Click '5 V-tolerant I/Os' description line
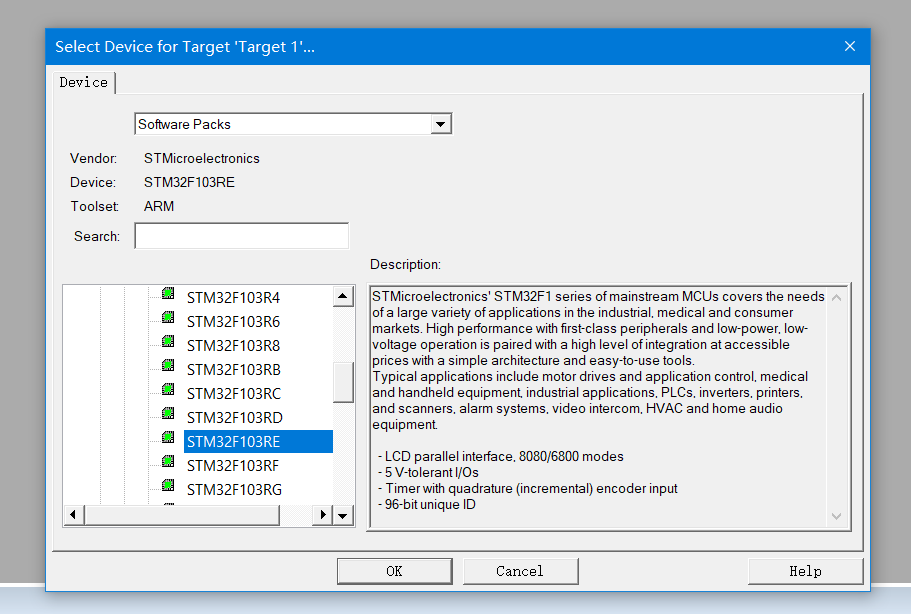 [x=428, y=472]
